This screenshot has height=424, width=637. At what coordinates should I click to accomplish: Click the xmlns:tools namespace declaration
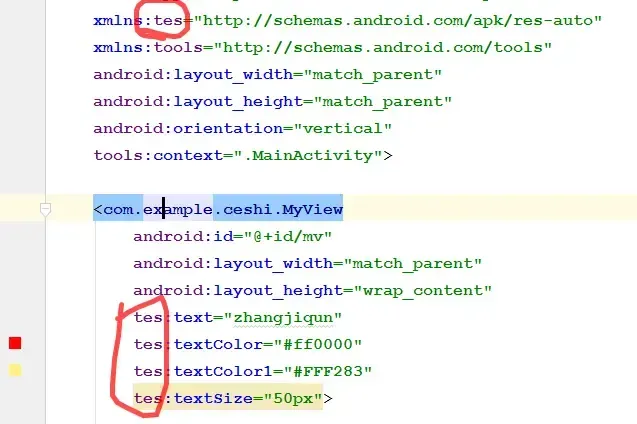click(x=323, y=48)
